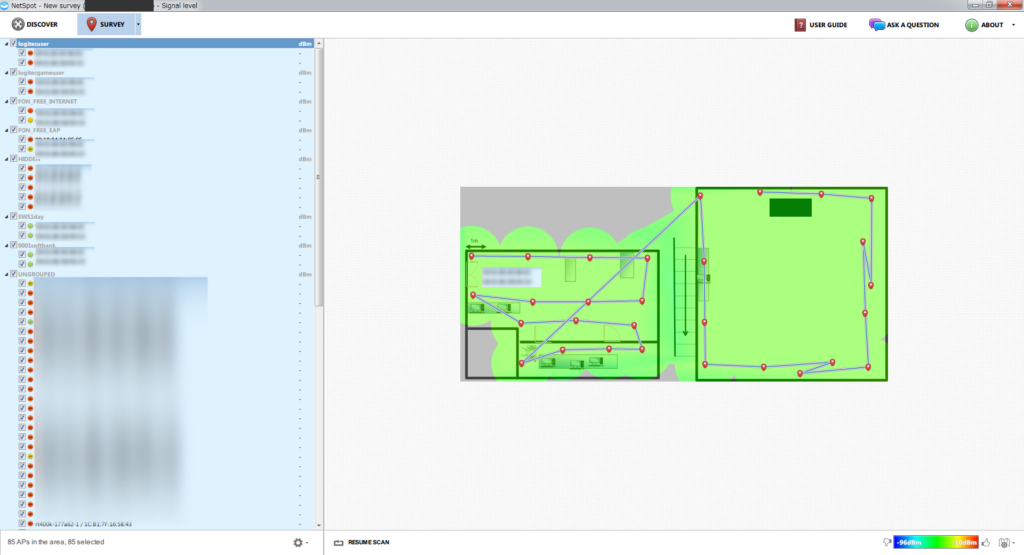Click the green About info icon
1024x555 pixels.
click(971, 25)
